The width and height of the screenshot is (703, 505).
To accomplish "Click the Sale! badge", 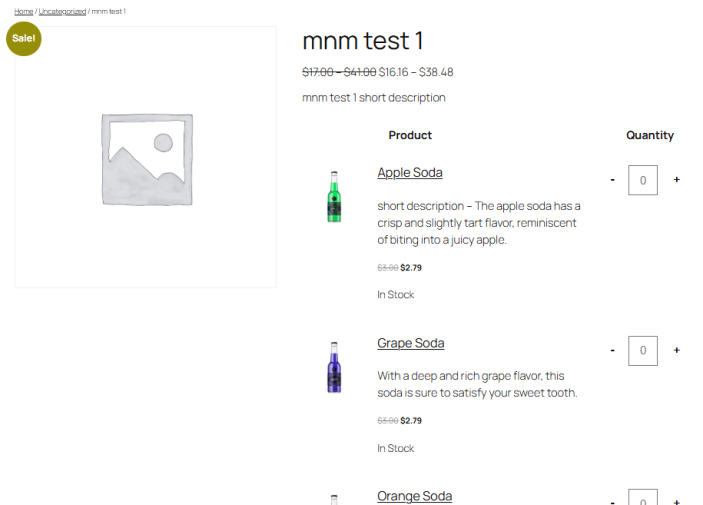I will tap(23, 38).
